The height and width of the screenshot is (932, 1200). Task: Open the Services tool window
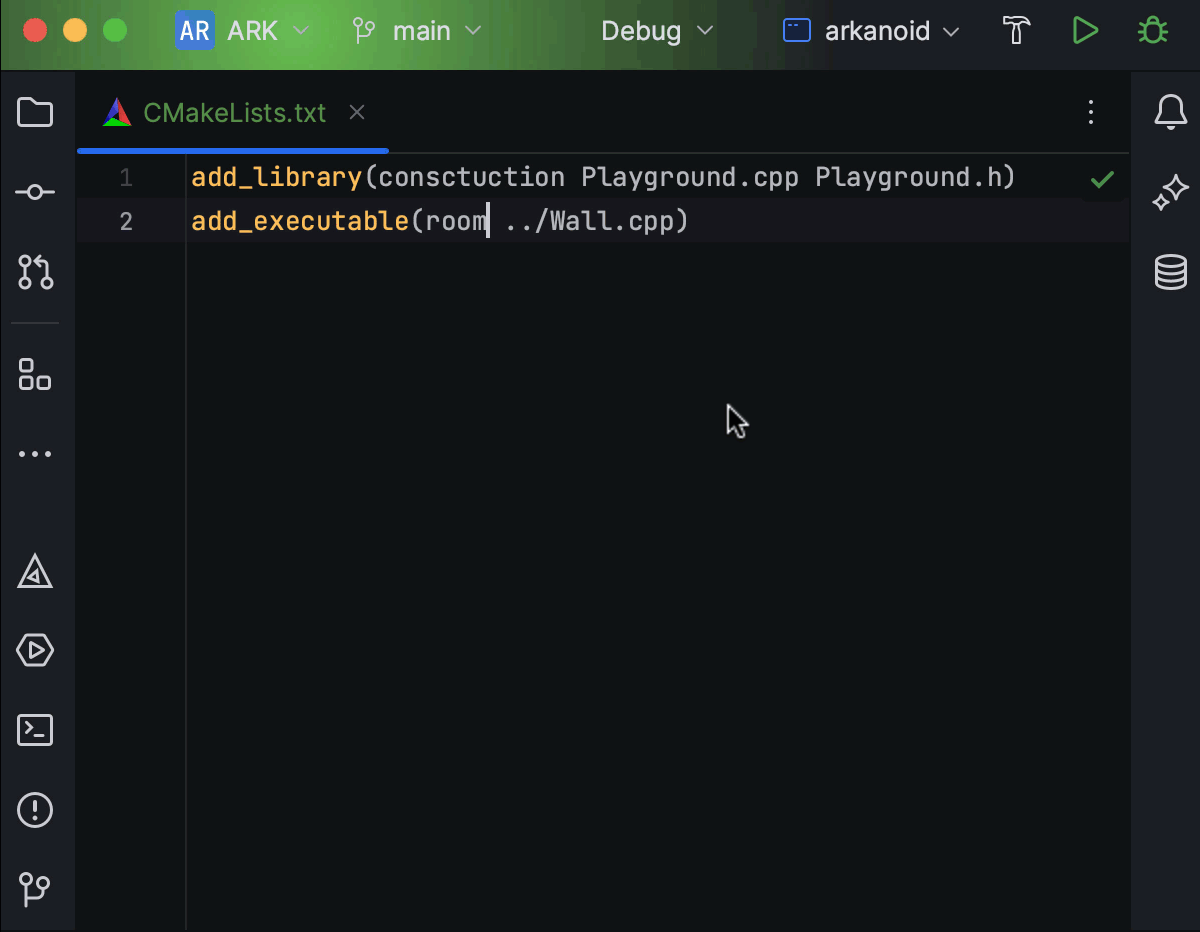35,650
